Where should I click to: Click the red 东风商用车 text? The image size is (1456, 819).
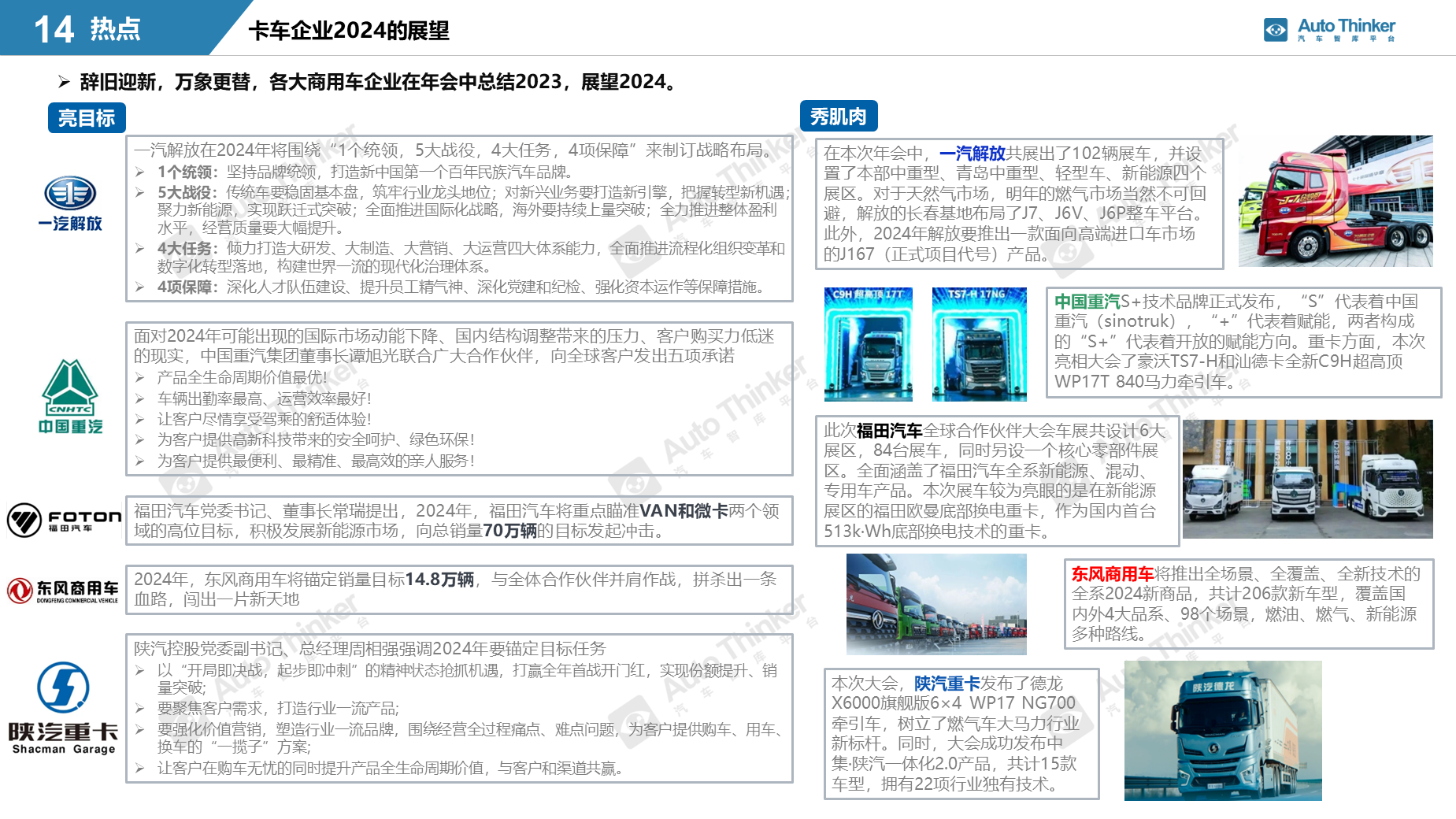1113,574
